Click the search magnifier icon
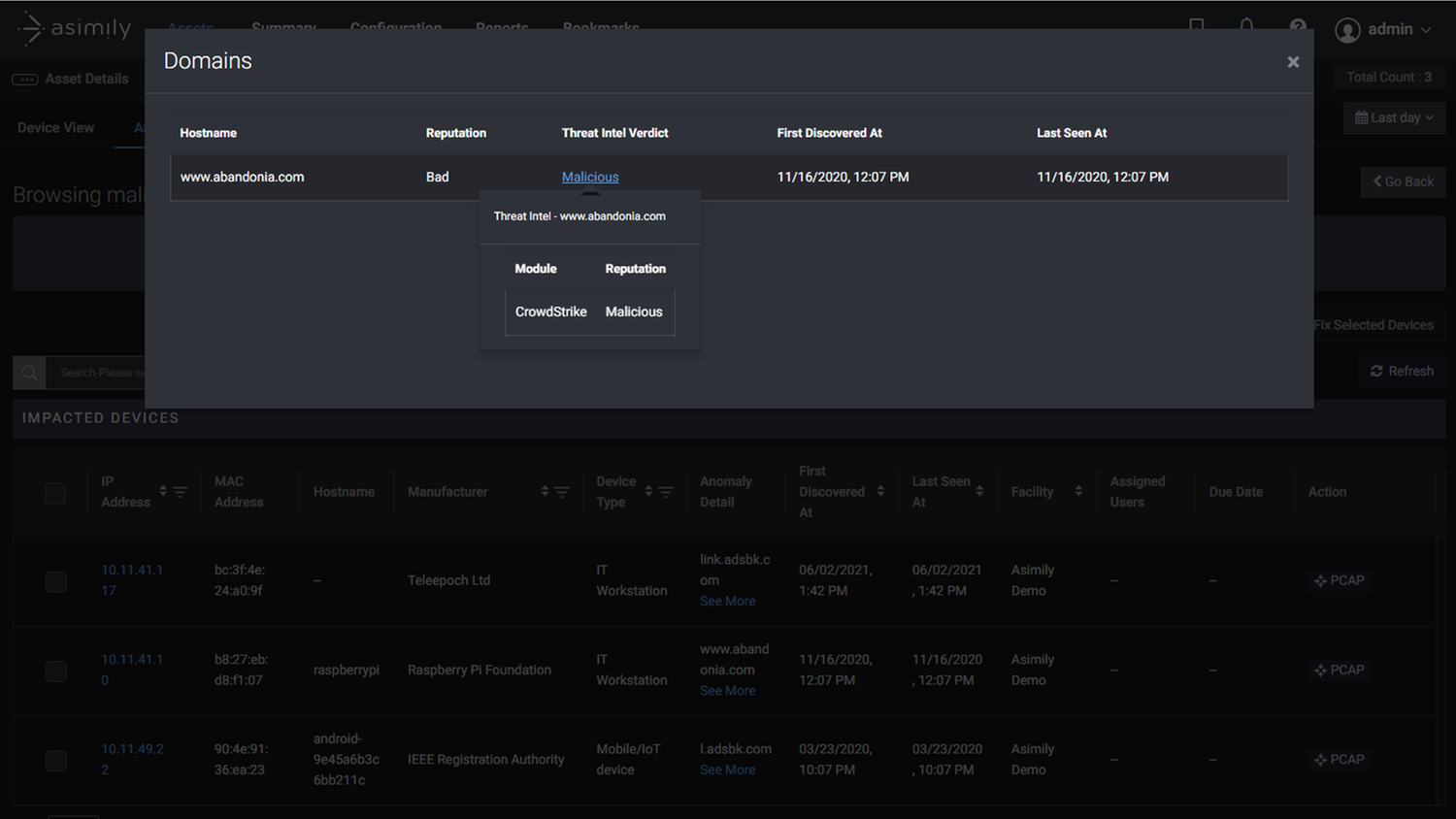Screen dimensions: 1456x819 click(x=29, y=373)
